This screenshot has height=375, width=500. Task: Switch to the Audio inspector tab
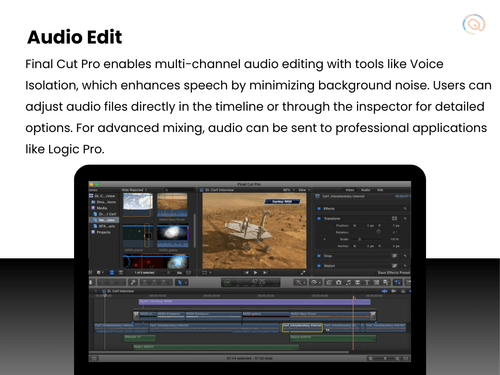pyautogui.click(x=366, y=190)
